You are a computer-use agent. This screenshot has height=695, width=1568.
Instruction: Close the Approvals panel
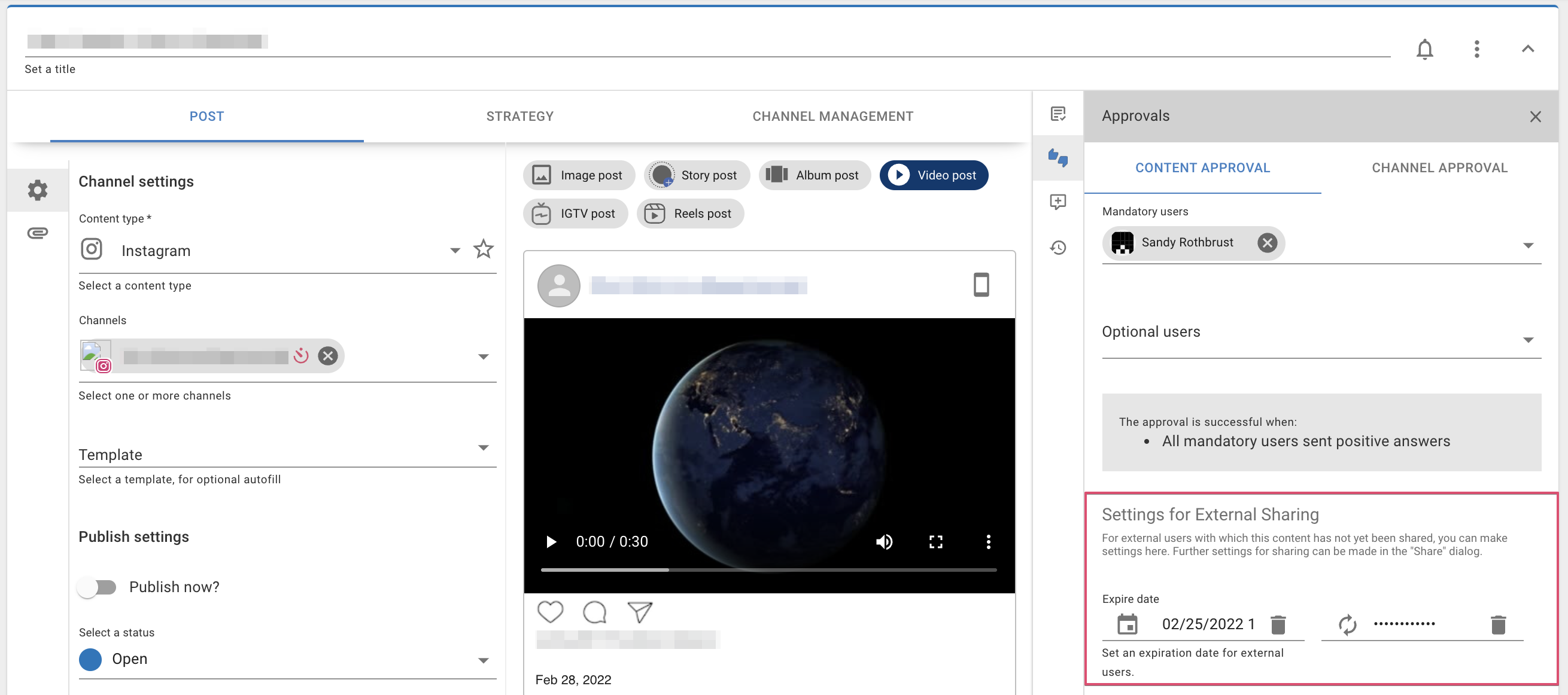[x=1535, y=116]
